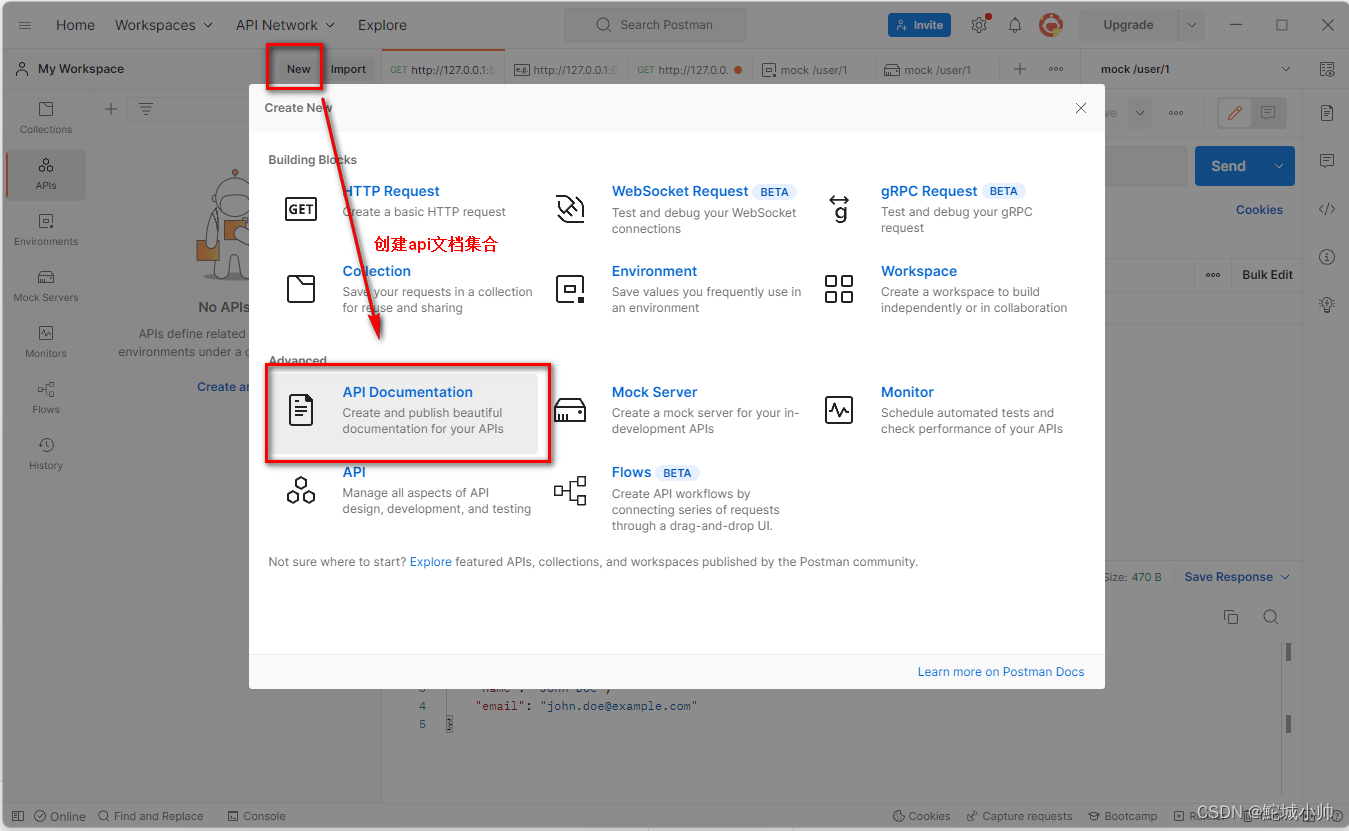The height and width of the screenshot is (831, 1349).
Task: Open Environments in the sidebar
Action: click(x=46, y=230)
